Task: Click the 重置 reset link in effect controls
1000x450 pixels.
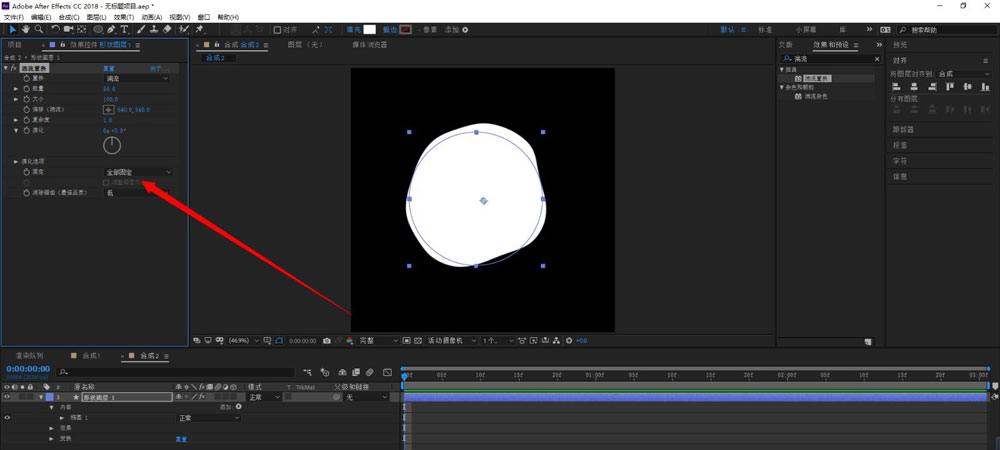Action: (110, 68)
